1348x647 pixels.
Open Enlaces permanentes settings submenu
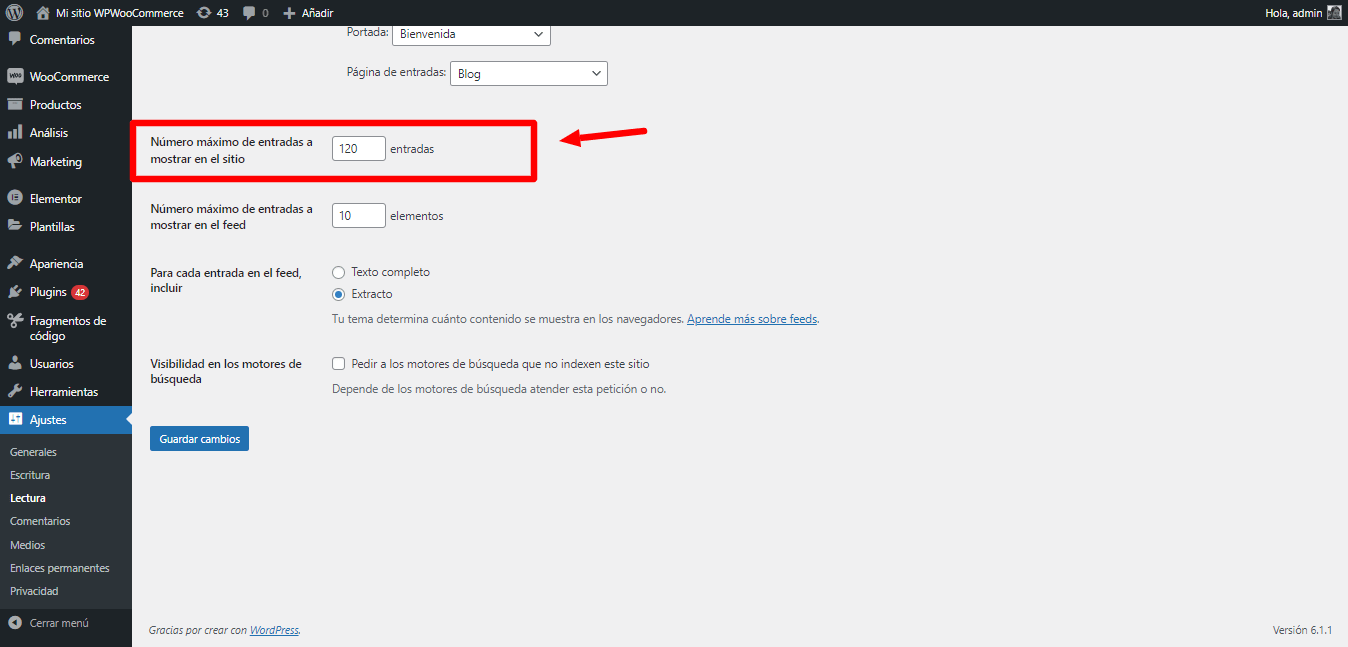pos(60,568)
